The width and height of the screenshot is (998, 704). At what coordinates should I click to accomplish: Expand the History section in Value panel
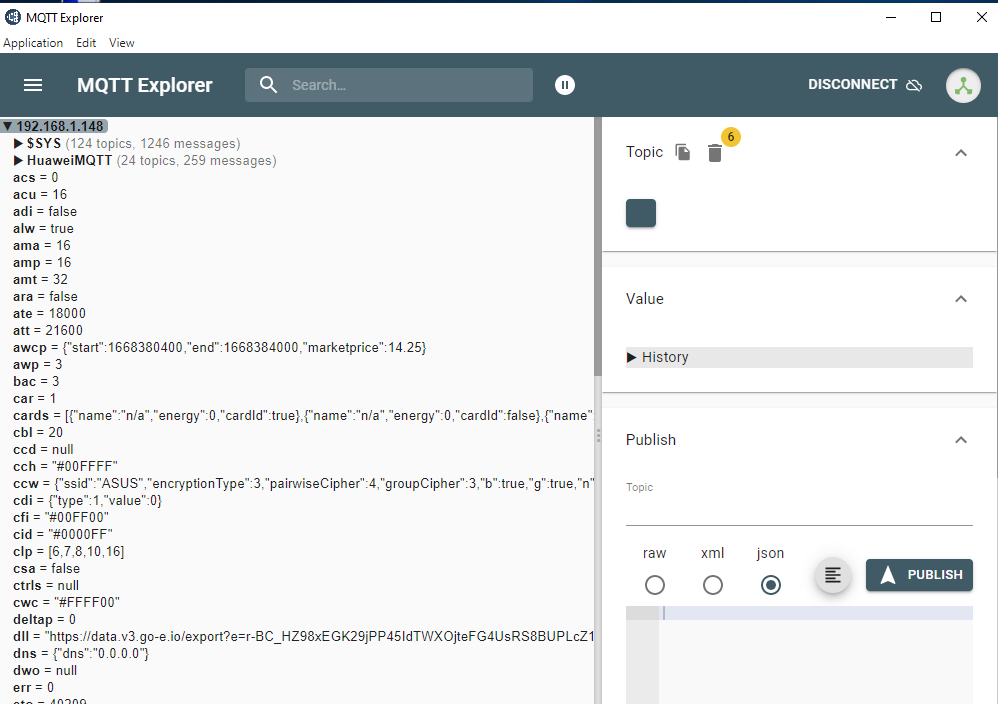(631, 357)
